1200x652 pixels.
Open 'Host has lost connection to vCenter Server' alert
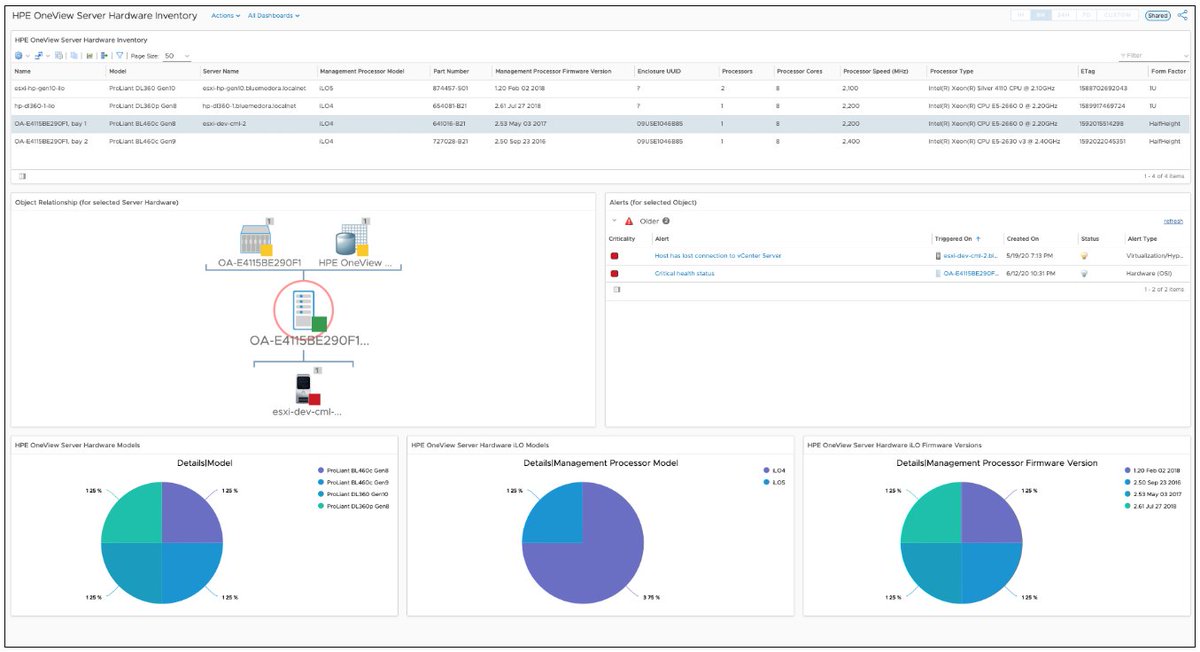[x=718, y=256]
